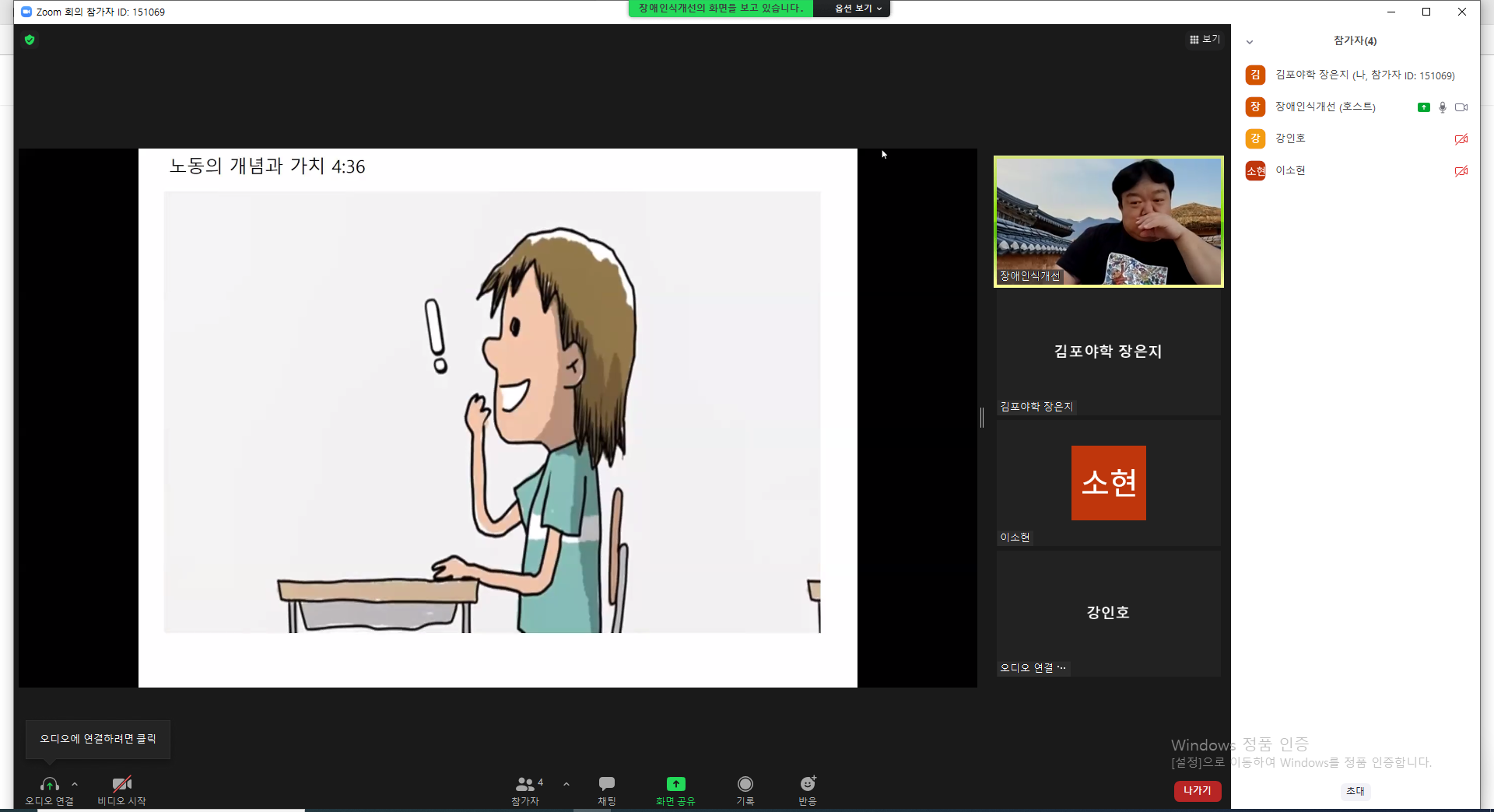The image size is (1494, 812).
Task: Click the 장애인식개선 webcam video thumbnail
Action: (x=1109, y=222)
